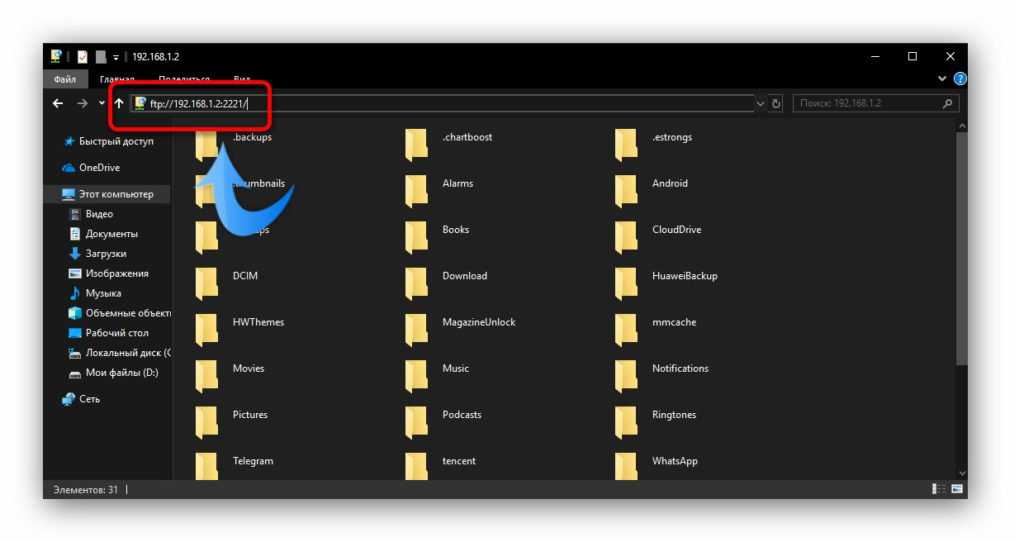Image resolution: width=1024 pixels, height=542 pixels.
Task: Refresh the current FTP folder listing
Action: tap(777, 103)
